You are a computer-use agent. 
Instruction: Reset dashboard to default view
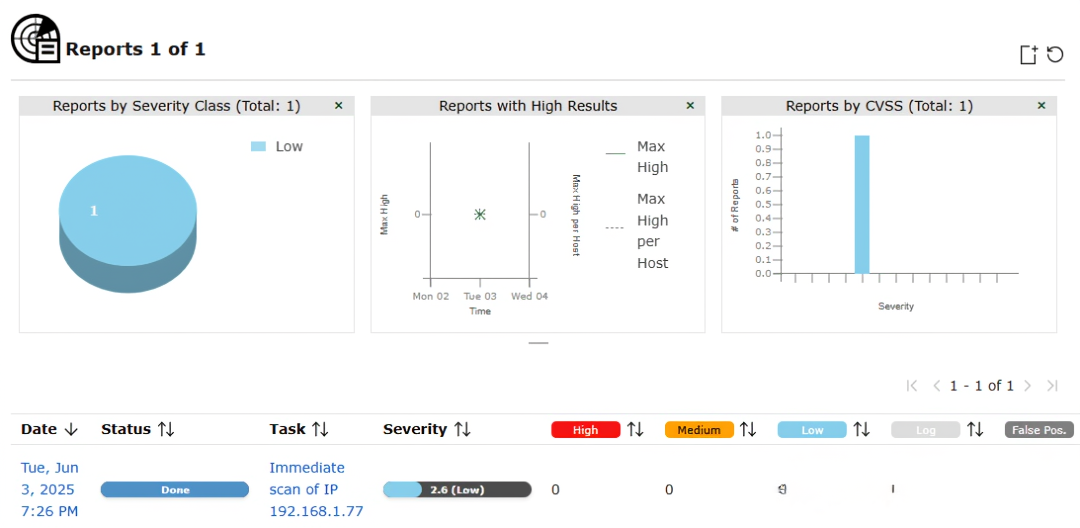[1055, 54]
